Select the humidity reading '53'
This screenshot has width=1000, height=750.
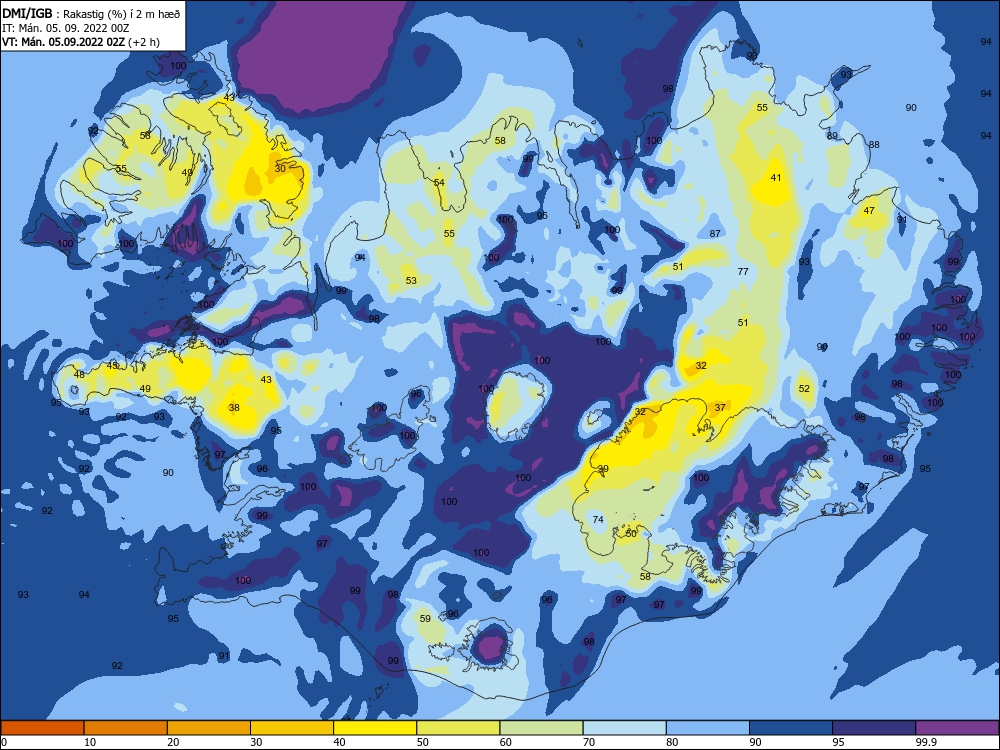pyautogui.click(x=411, y=280)
